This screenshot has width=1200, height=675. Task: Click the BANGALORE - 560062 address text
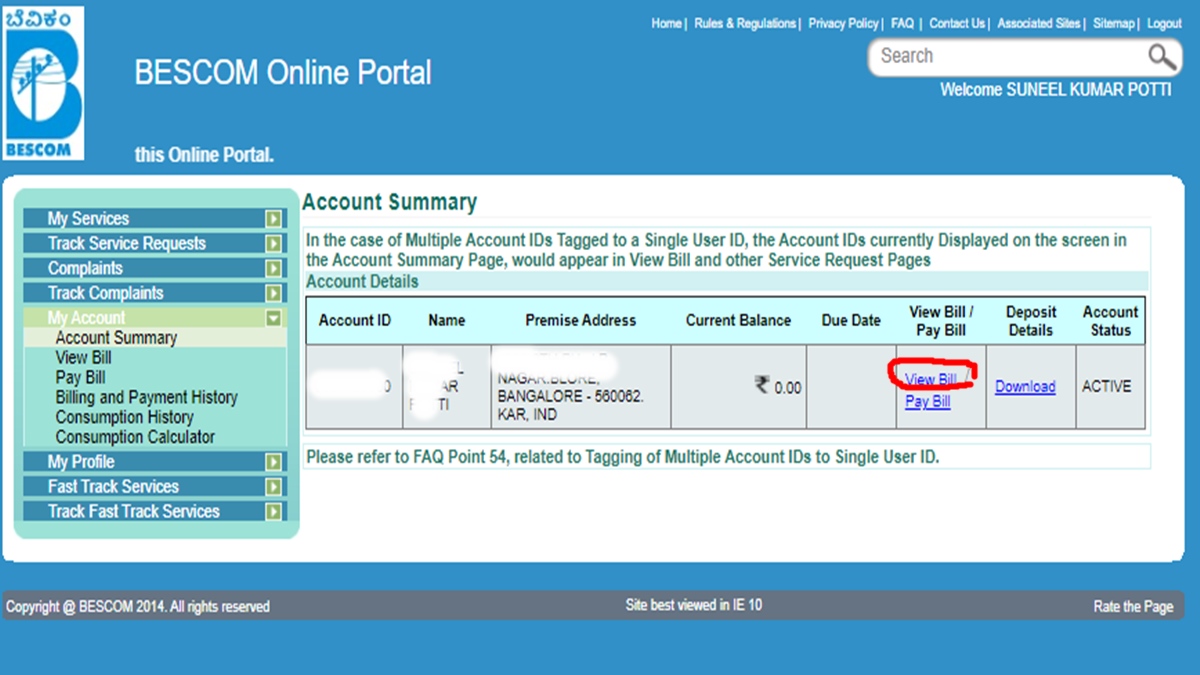570,397
